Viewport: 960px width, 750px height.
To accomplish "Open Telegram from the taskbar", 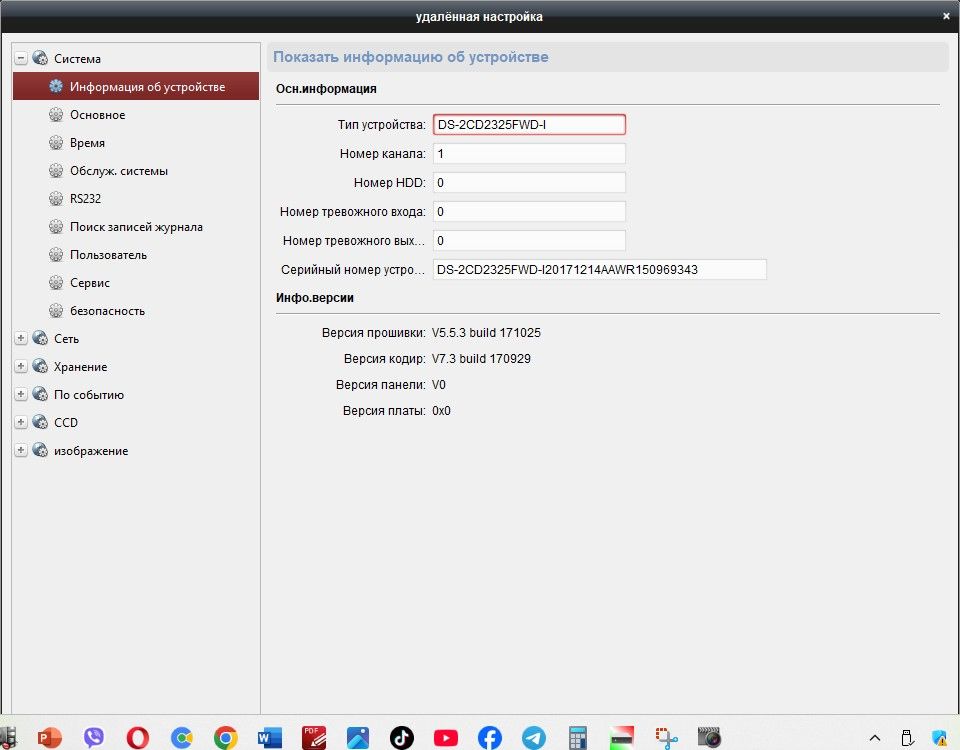I will (x=534, y=737).
